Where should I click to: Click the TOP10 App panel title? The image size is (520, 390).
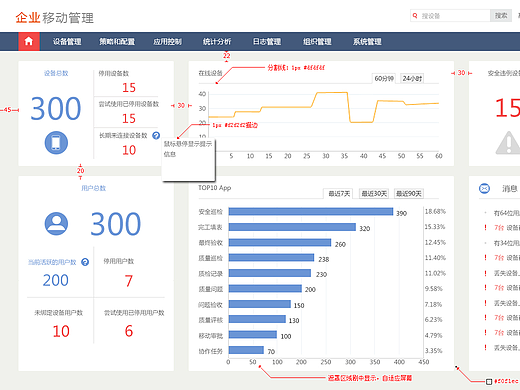(215, 188)
